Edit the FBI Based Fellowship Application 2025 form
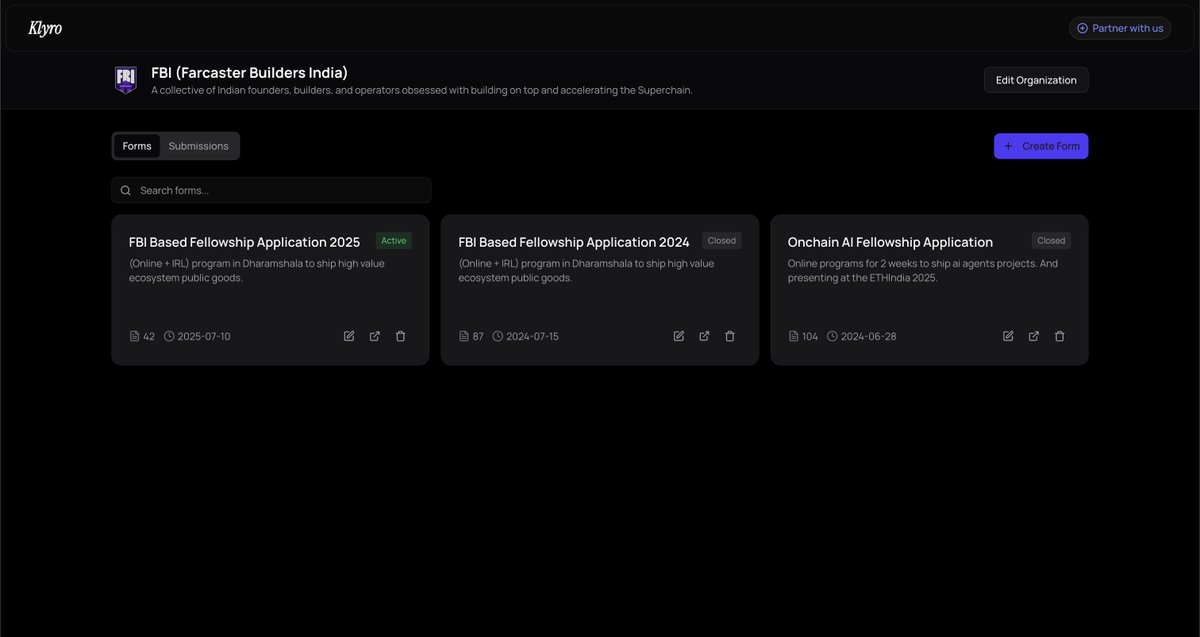 click(349, 336)
